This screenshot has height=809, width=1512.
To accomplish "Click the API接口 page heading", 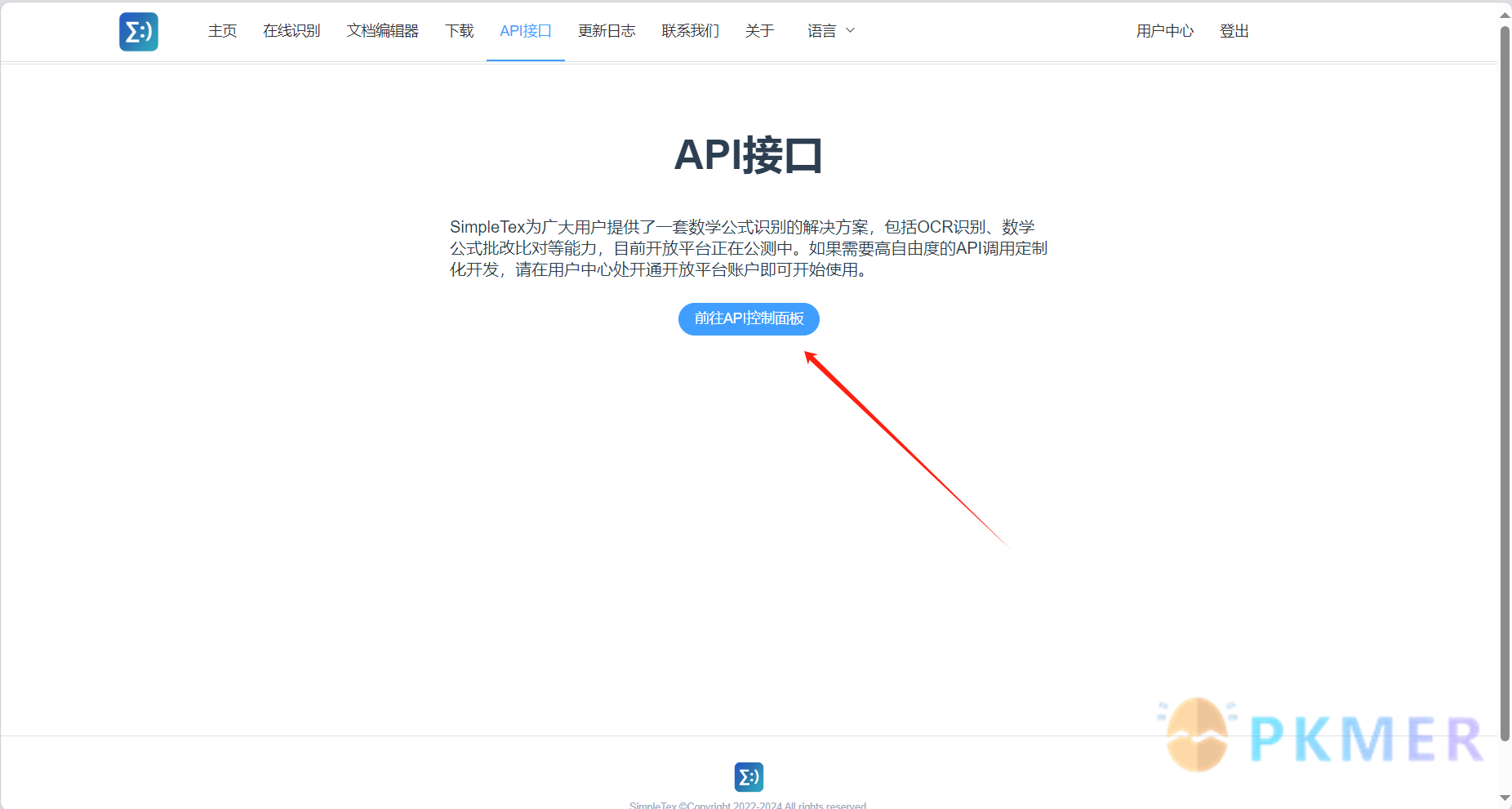I will click(749, 154).
